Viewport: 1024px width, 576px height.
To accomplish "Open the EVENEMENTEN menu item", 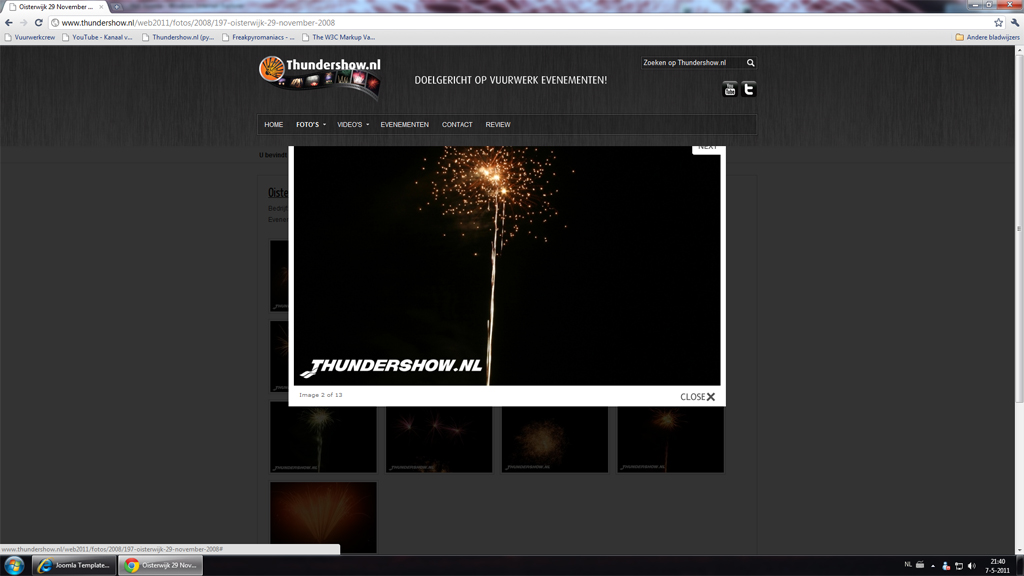I will [405, 125].
